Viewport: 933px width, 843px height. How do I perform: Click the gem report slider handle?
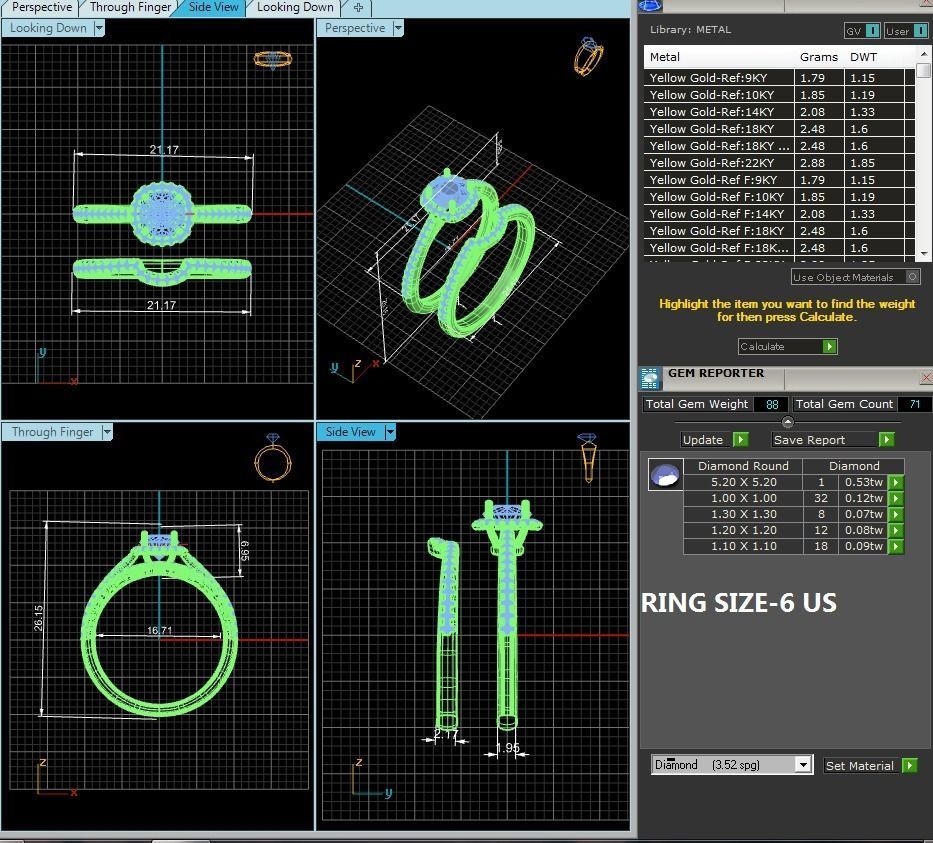pyautogui.click(x=787, y=422)
